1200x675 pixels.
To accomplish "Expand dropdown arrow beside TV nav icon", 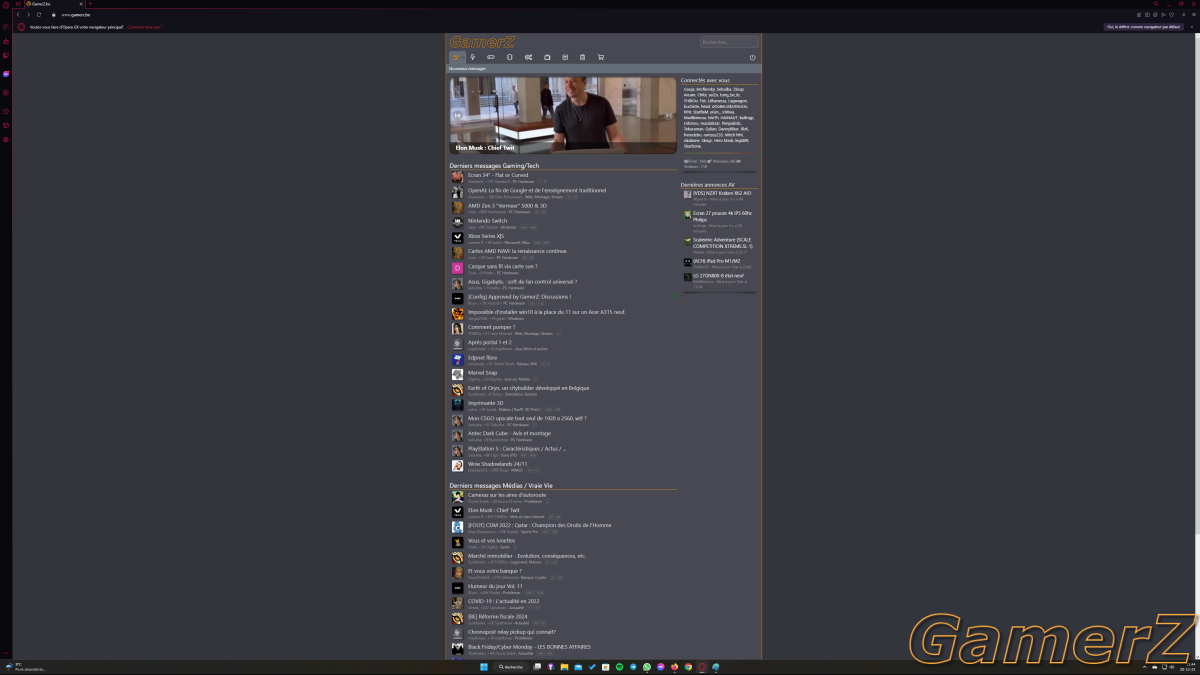I will (555, 57).
